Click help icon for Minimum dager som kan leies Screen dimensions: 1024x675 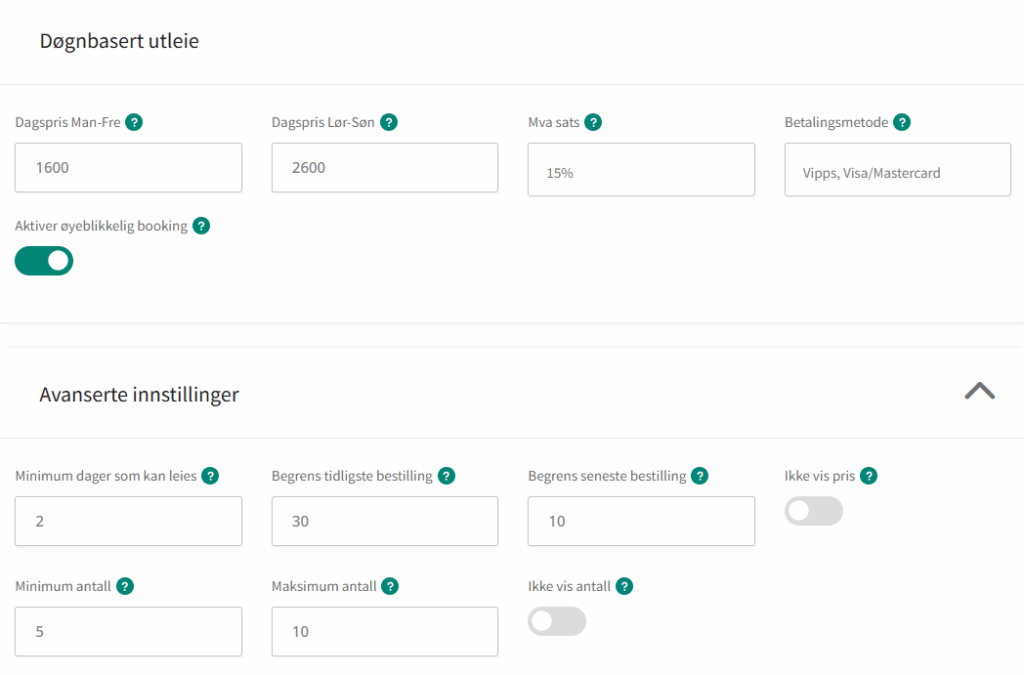[x=211, y=476]
